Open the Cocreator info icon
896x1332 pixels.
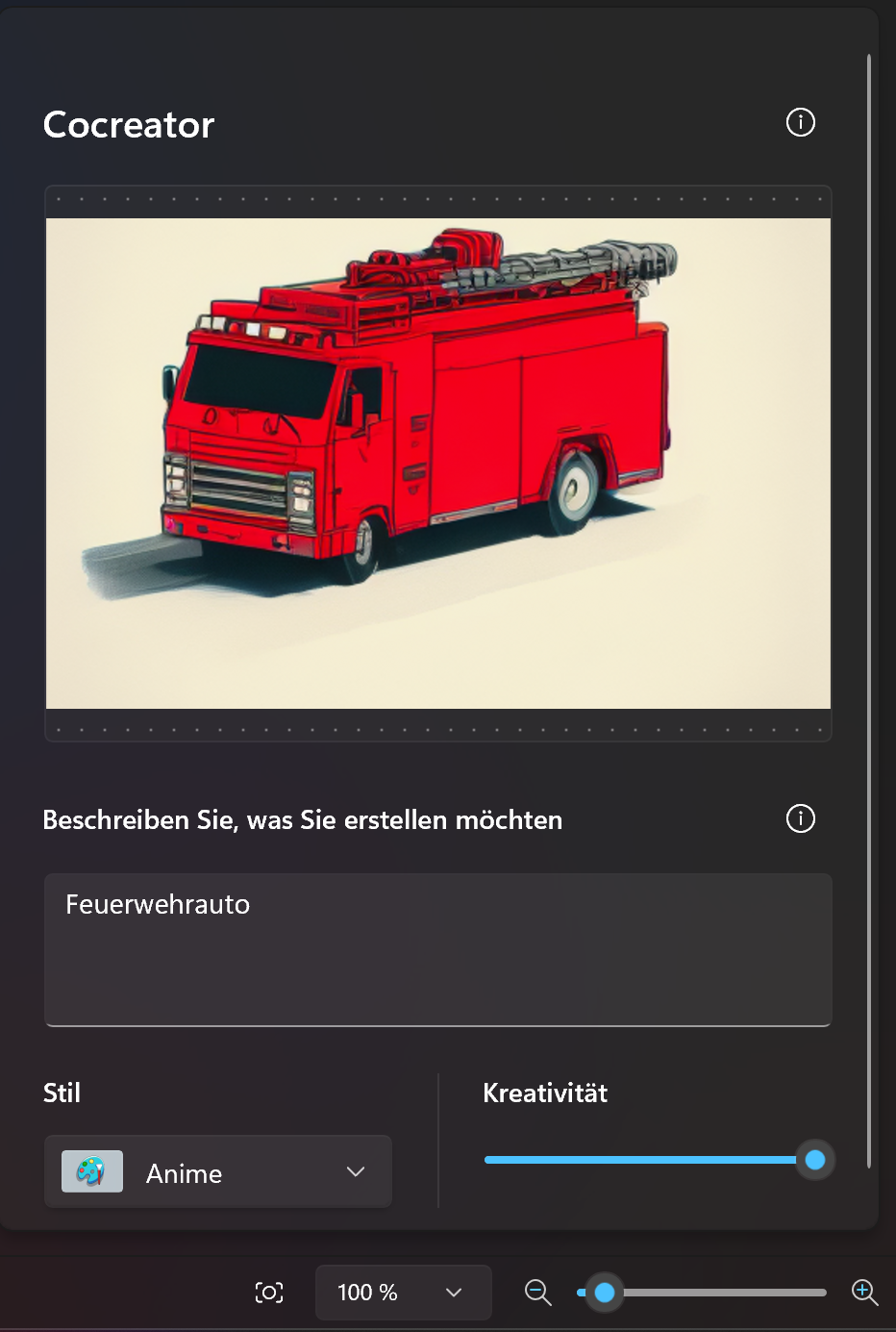coord(801,122)
